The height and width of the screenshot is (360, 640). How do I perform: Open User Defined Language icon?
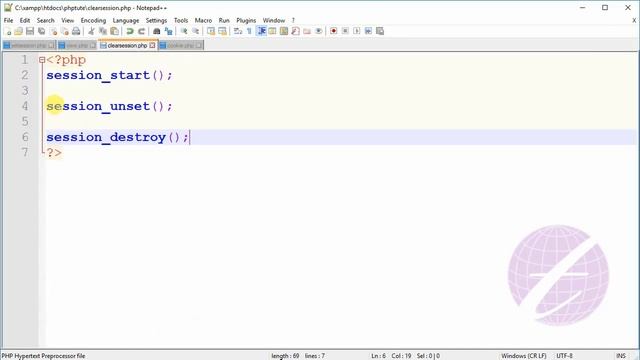click(272, 31)
